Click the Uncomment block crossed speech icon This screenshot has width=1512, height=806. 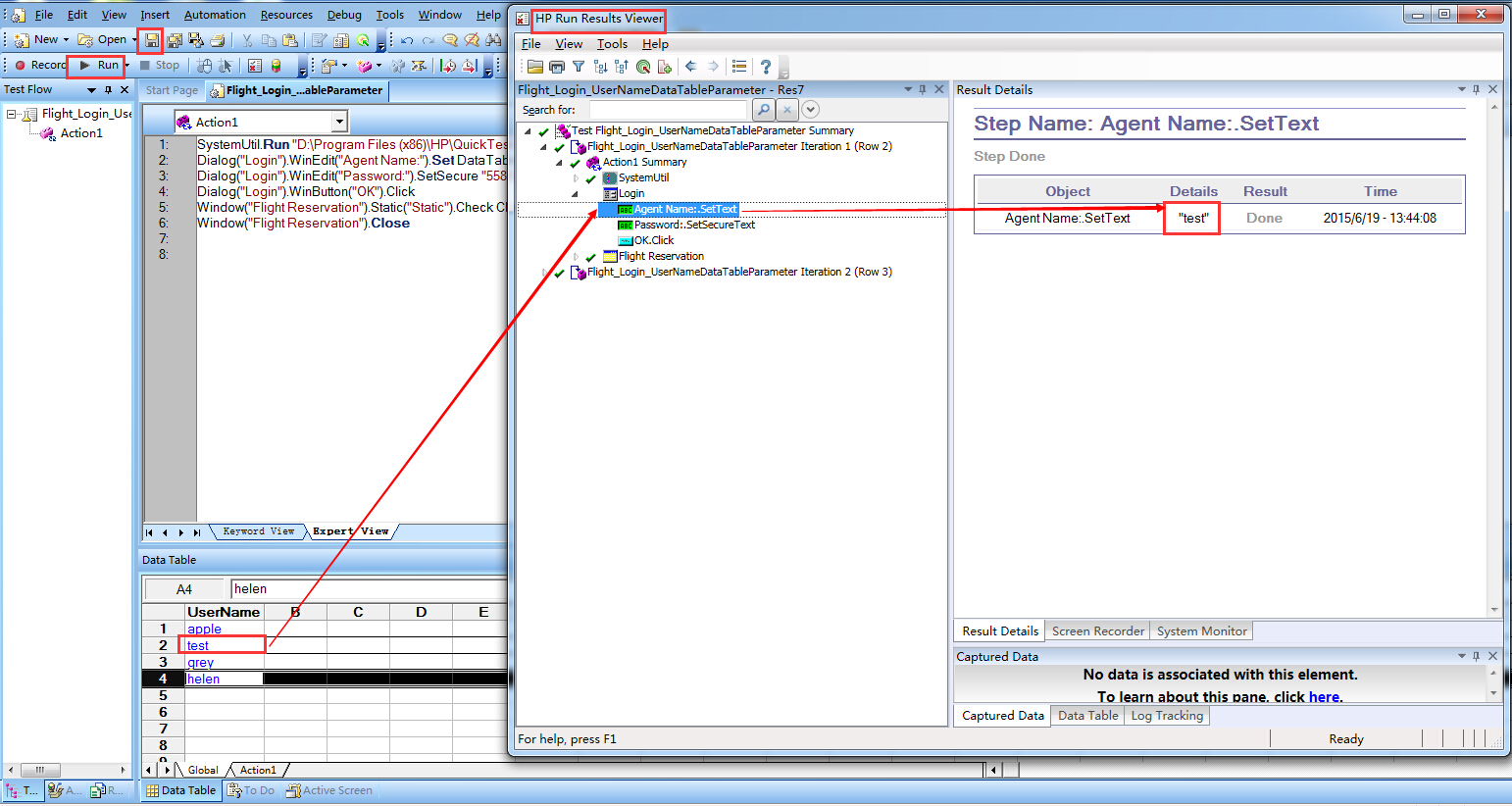click(x=472, y=40)
